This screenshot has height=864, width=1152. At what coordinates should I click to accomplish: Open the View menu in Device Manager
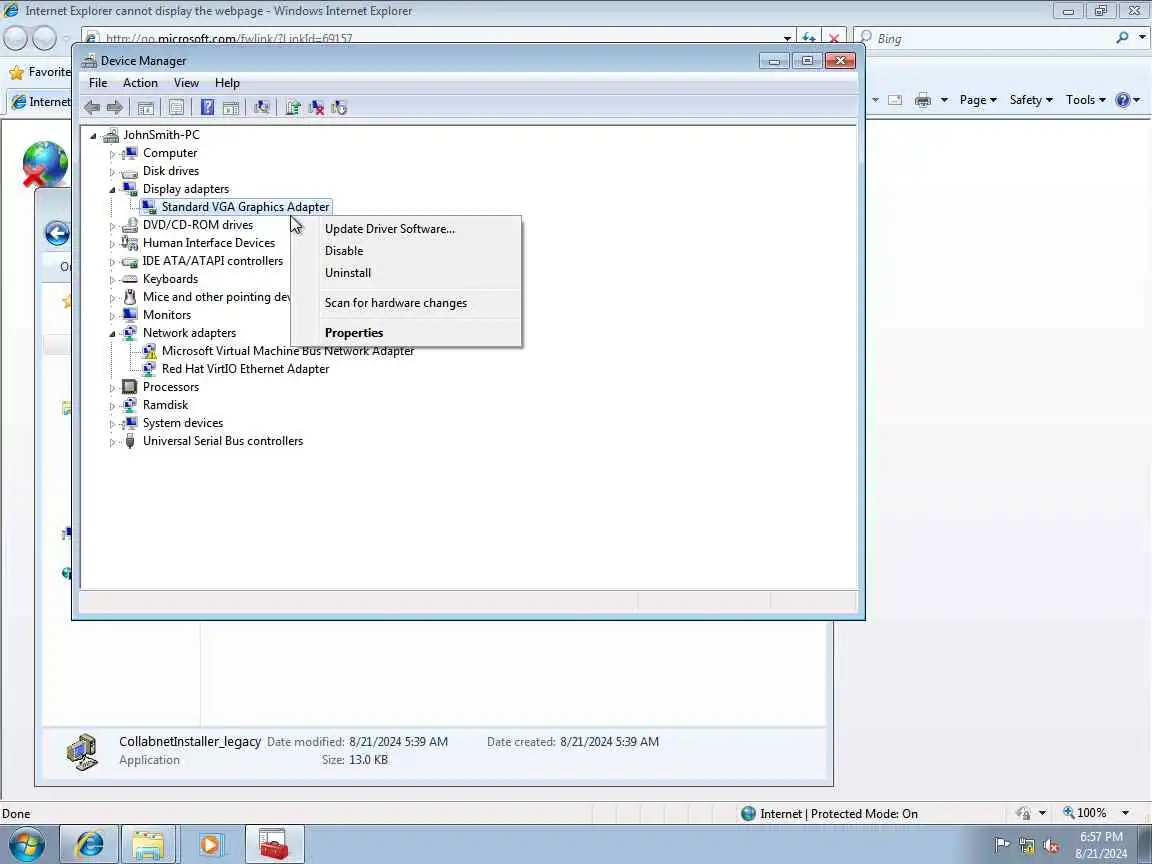[186, 83]
